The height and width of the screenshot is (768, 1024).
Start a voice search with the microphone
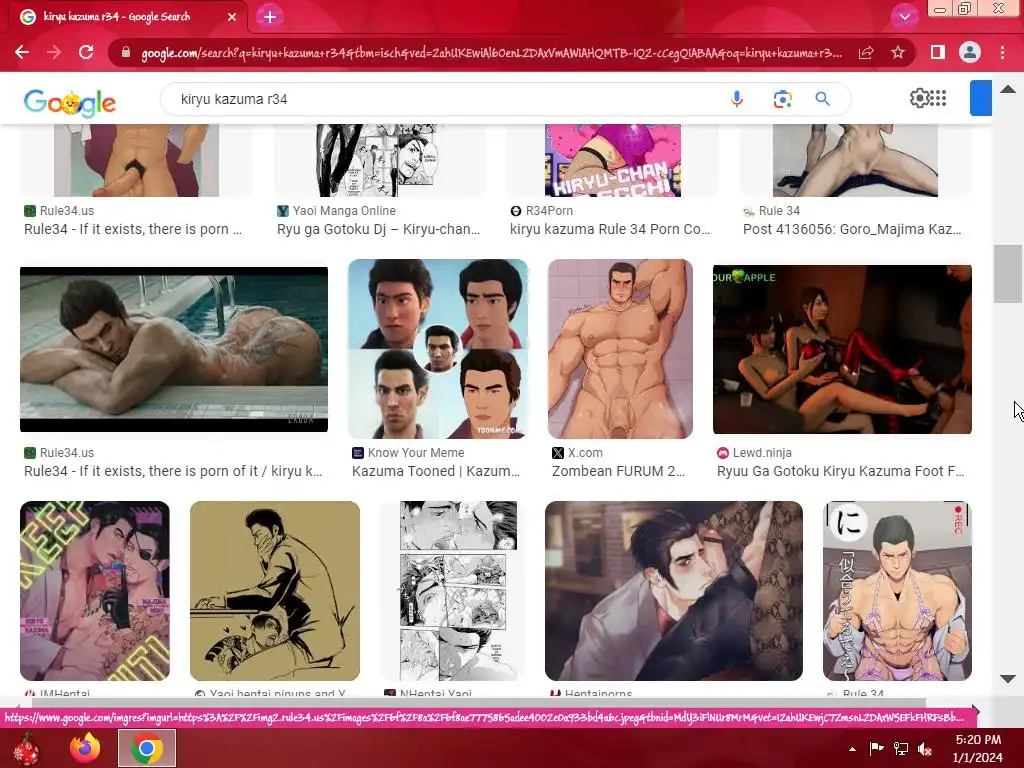tap(737, 99)
